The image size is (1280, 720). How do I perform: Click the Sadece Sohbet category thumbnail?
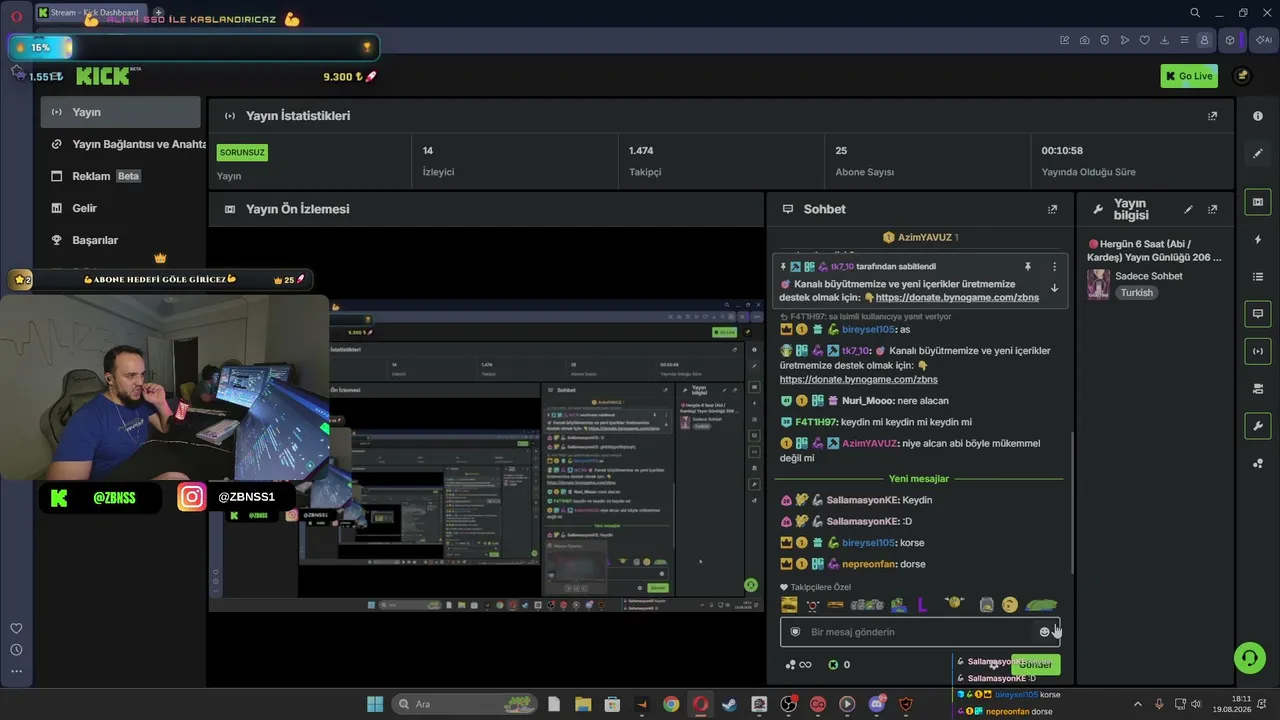(1098, 284)
